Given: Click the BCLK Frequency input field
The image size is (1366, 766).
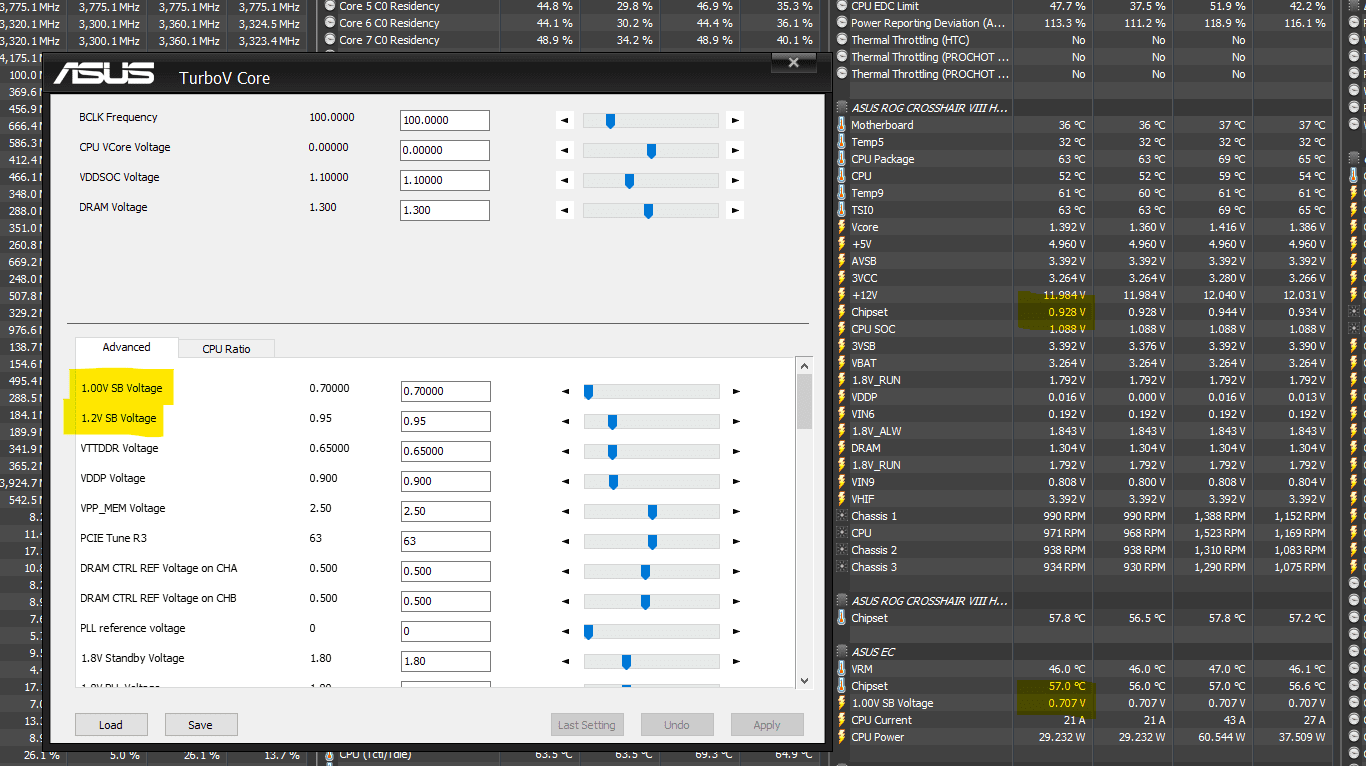Looking at the screenshot, I should [x=445, y=120].
